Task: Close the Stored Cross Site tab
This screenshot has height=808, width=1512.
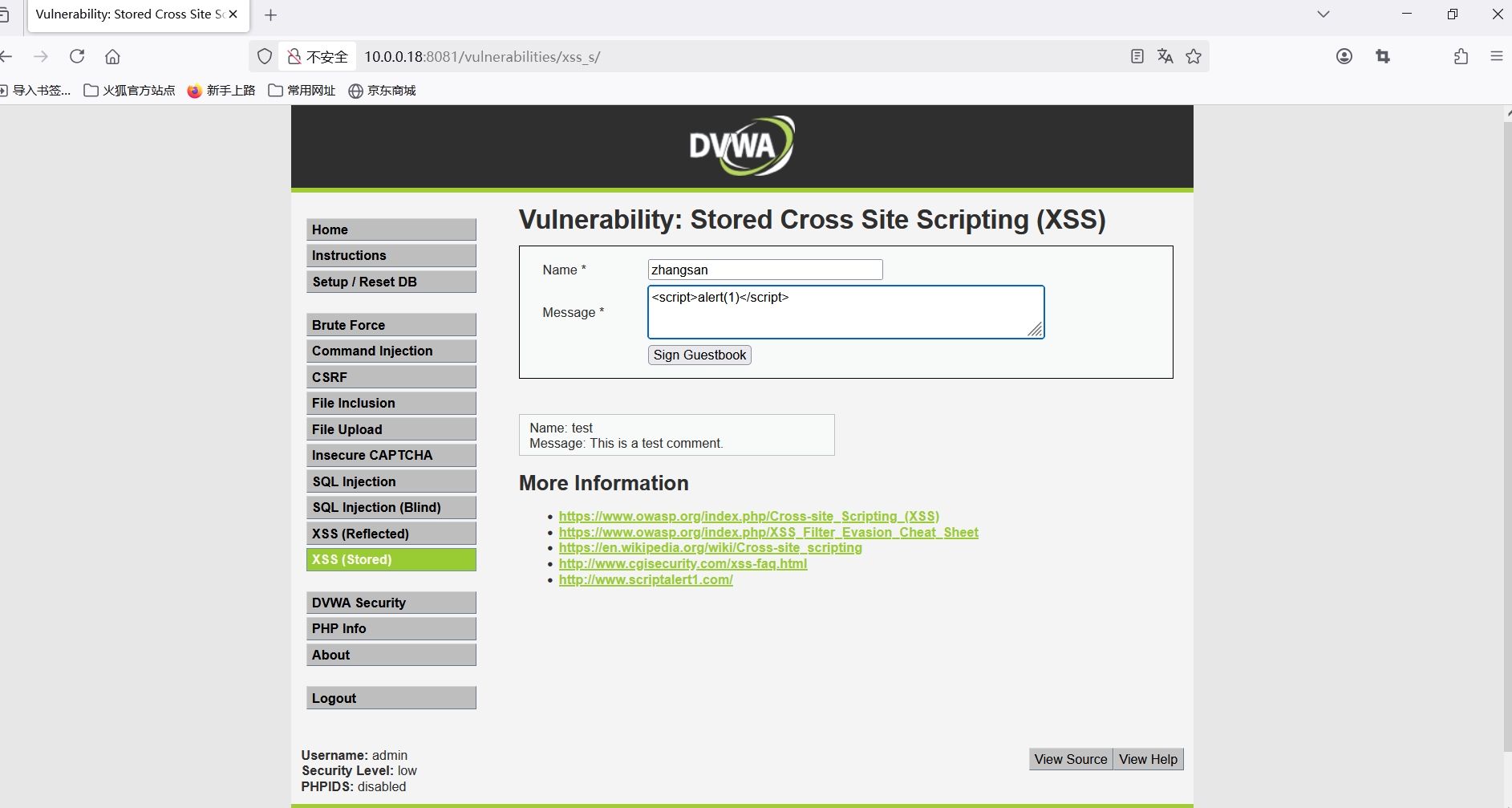Action: click(x=233, y=14)
